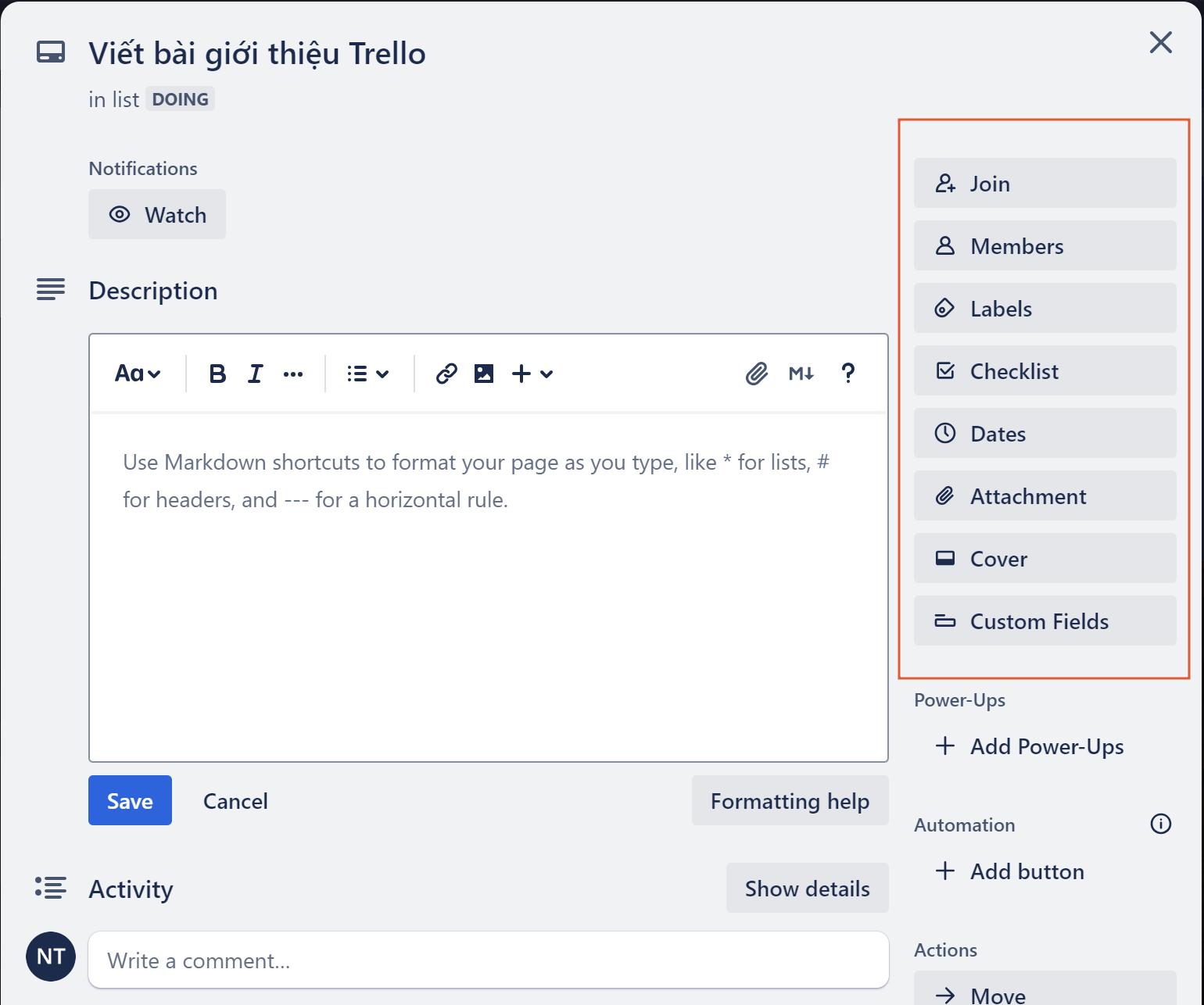Open the editor help question mark
Screen dimensions: 1204x1005
point(847,374)
